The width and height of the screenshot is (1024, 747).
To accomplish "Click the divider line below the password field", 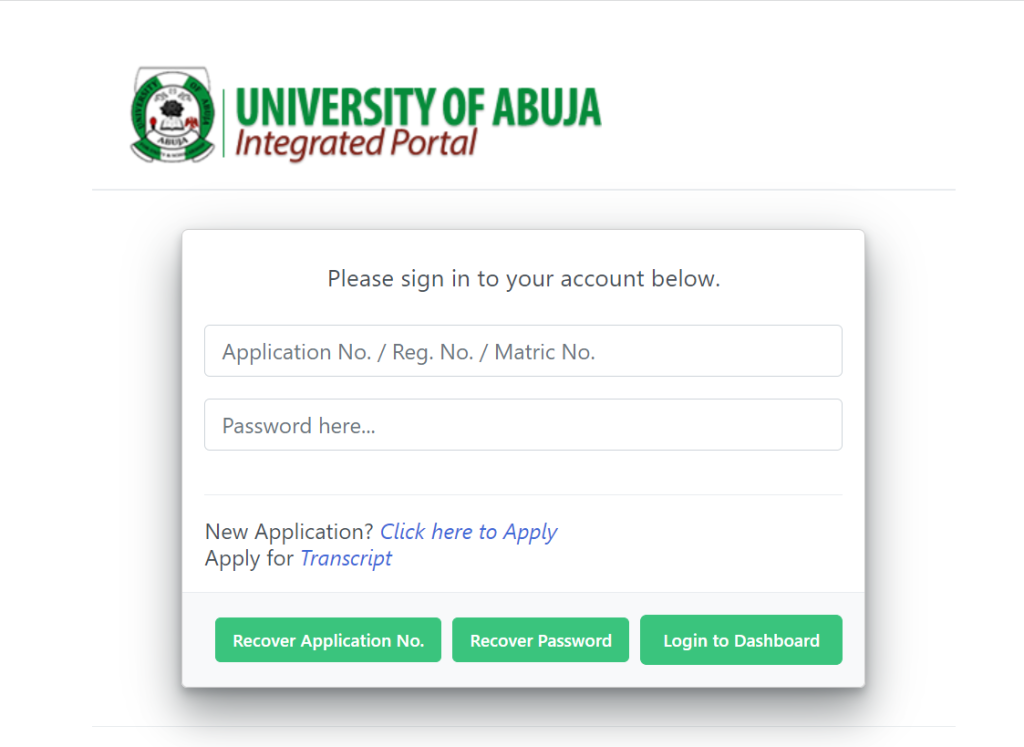I will click(x=523, y=494).
